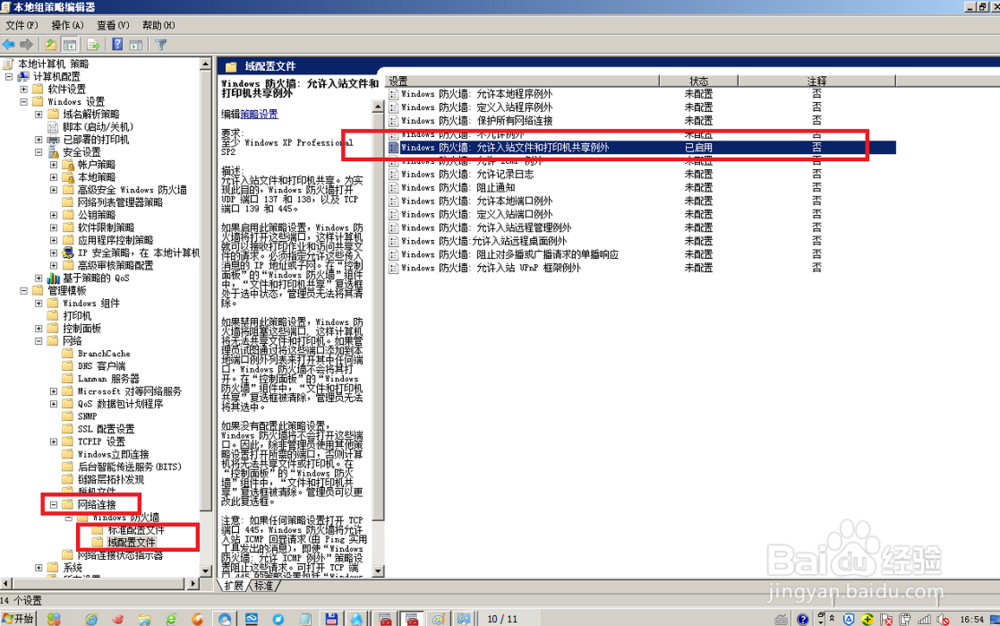Sort by the 设置 column header
This screenshot has width=1000, height=626.
[x=522, y=81]
